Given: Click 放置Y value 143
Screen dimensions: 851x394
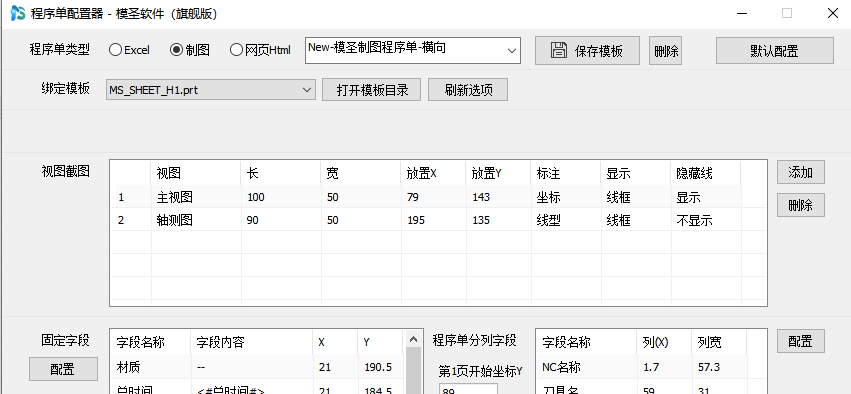Looking at the screenshot, I should click(x=498, y=197).
